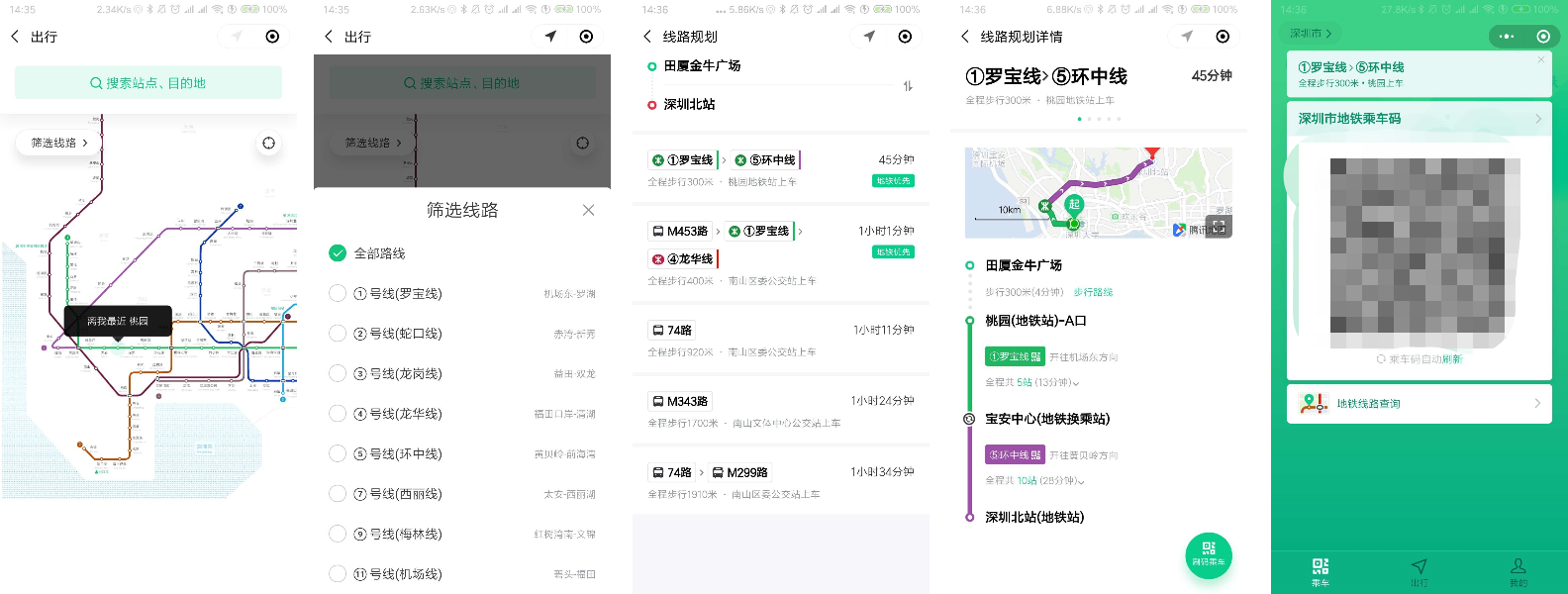Tap the green ①罗宝线 码 badge in route steps
The height and width of the screenshot is (594, 1568).
tap(1015, 356)
